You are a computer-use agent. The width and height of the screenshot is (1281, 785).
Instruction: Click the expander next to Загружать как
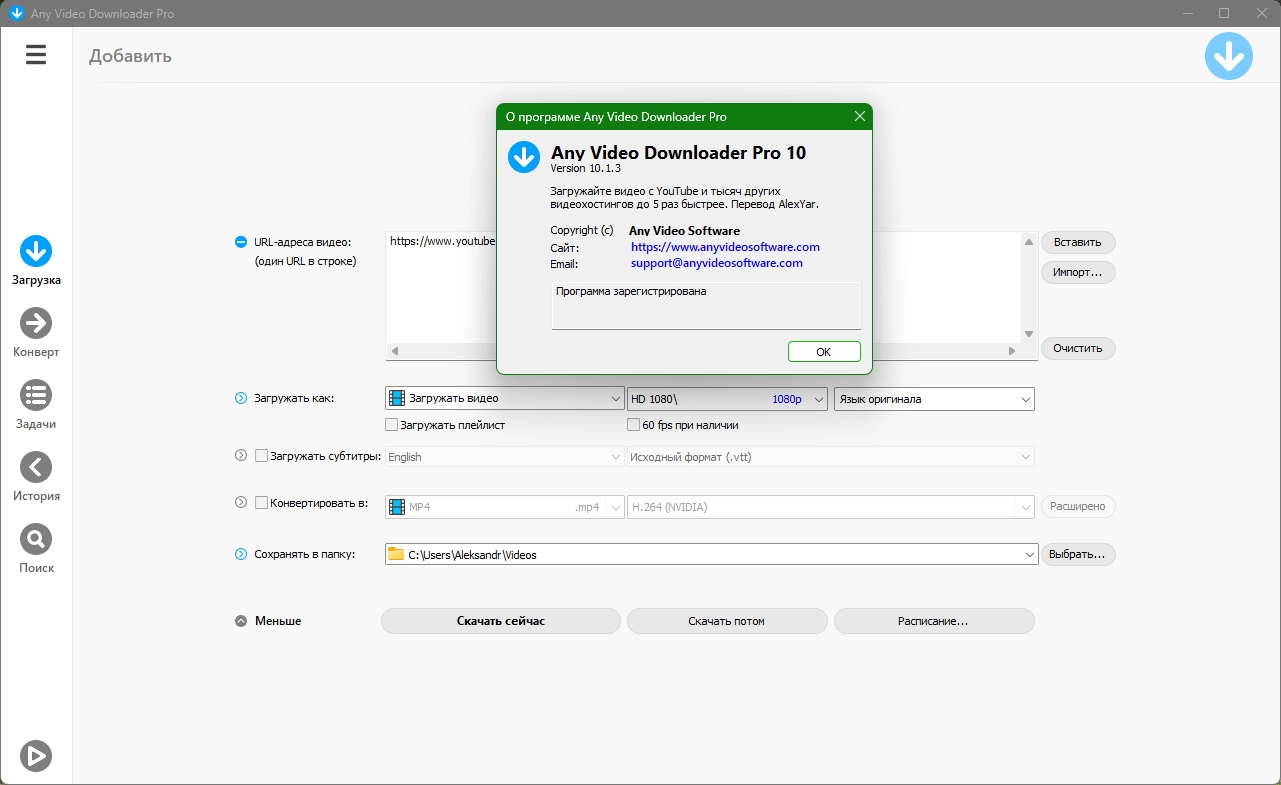[x=241, y=398]
